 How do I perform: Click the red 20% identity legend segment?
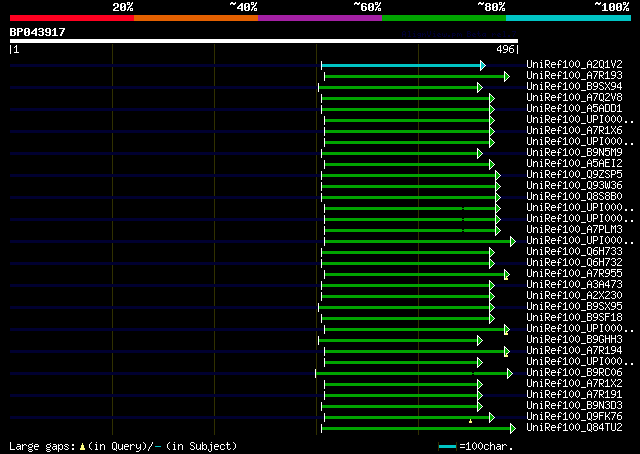tap(72, 18)
